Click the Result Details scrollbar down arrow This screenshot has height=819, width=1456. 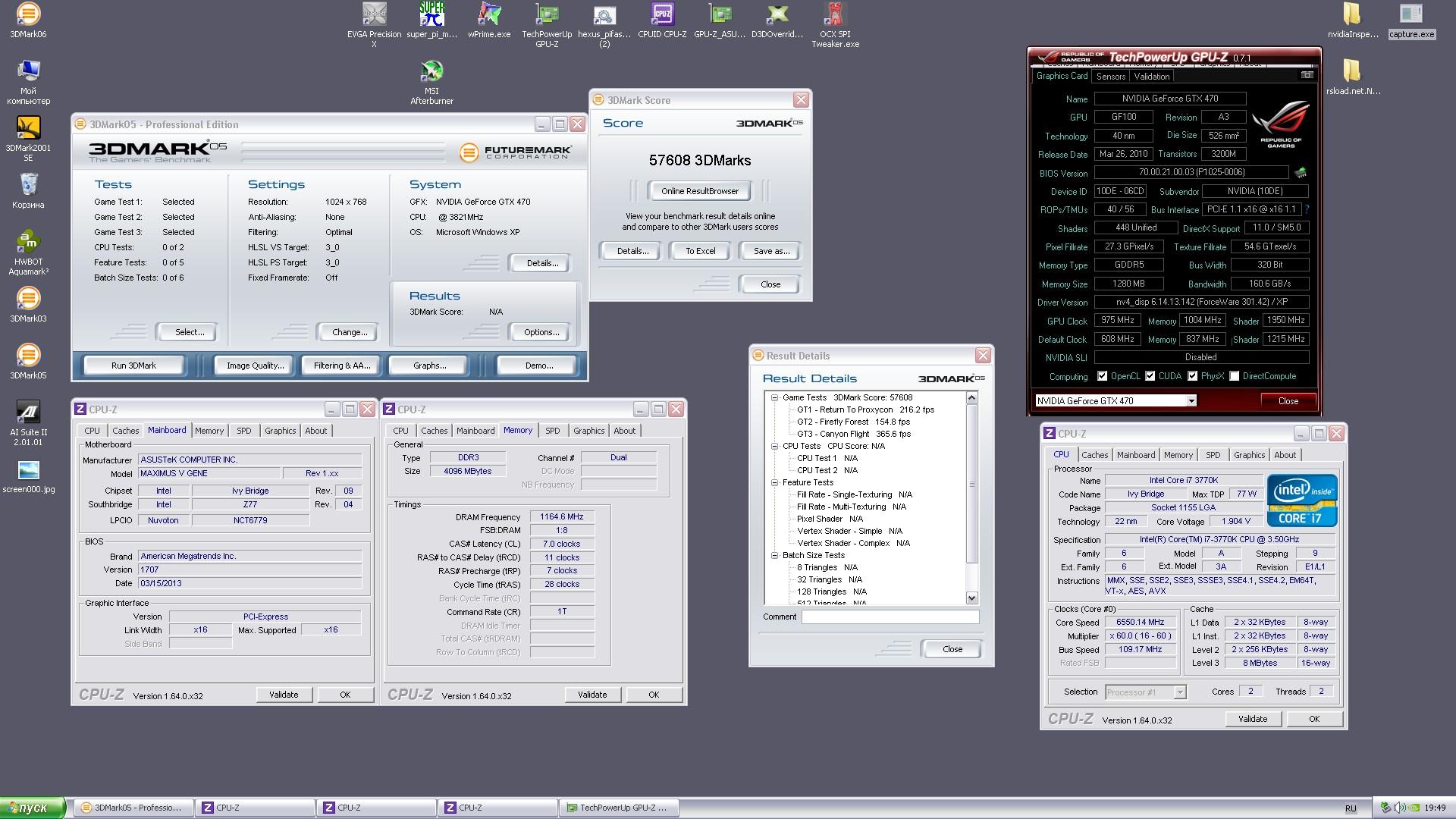(x=972, y=598)
